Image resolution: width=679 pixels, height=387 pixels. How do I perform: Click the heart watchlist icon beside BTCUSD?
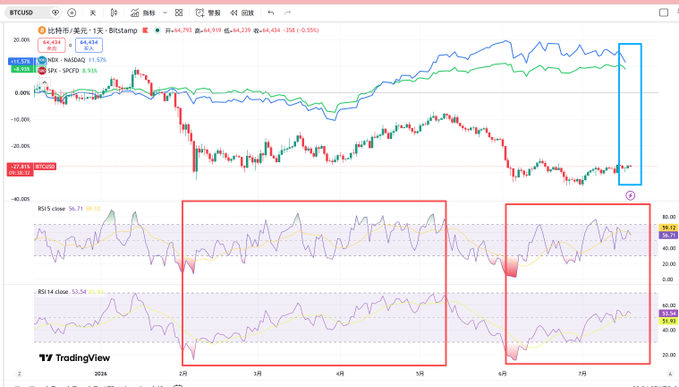[55, 13]
